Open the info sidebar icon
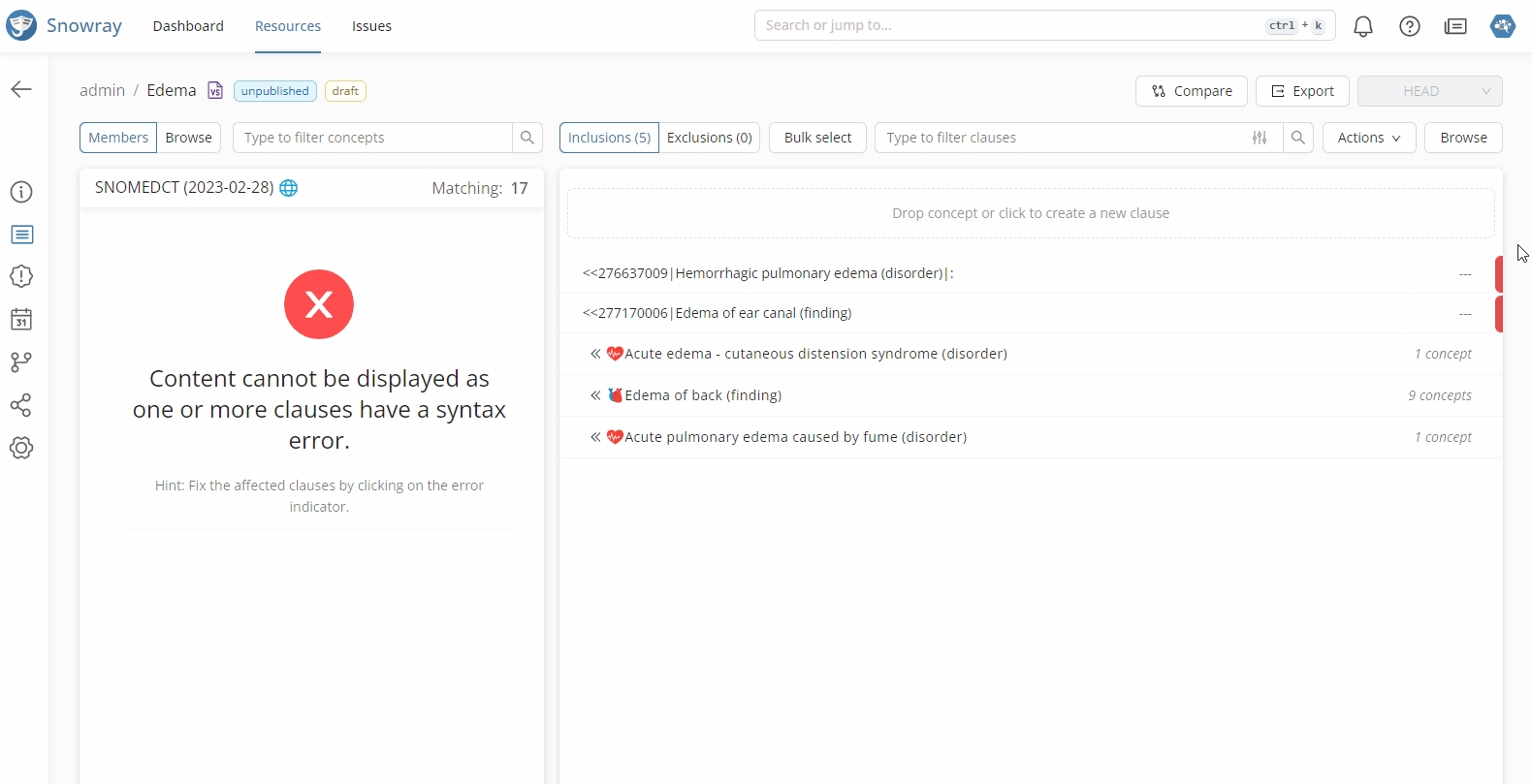 [21, 192]
